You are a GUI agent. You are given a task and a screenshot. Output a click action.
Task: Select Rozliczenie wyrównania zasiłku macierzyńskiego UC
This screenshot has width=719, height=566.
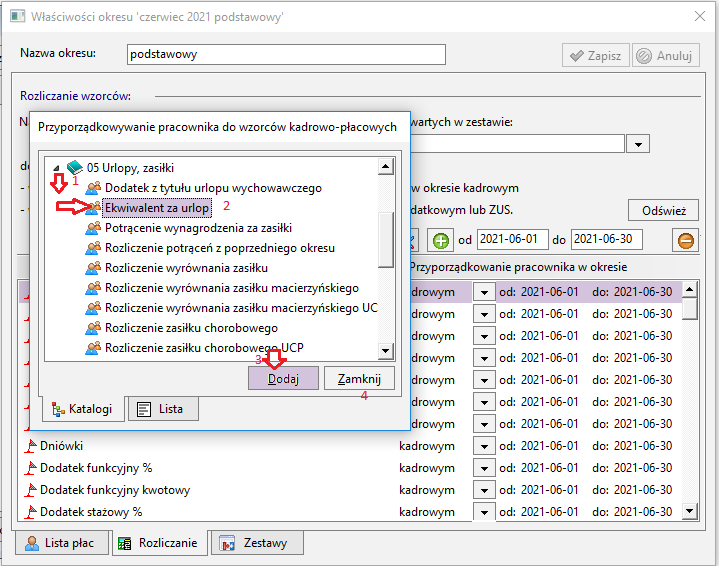[241, 308]
